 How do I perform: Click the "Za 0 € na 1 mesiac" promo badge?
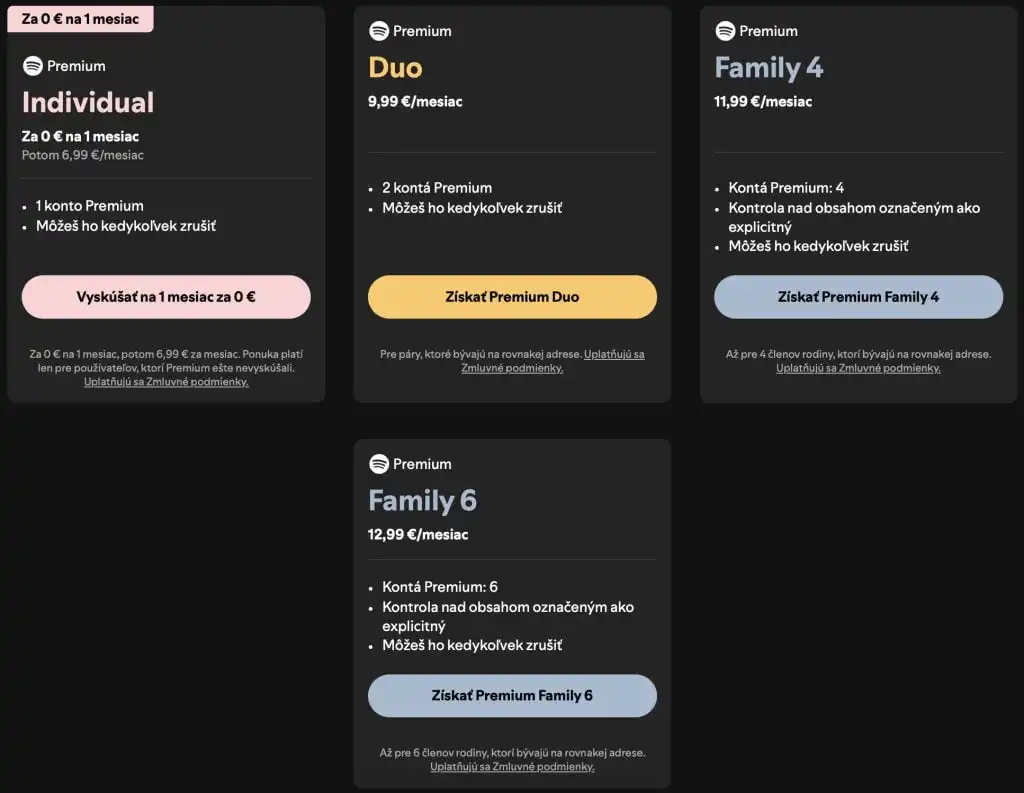coord(80,19)
